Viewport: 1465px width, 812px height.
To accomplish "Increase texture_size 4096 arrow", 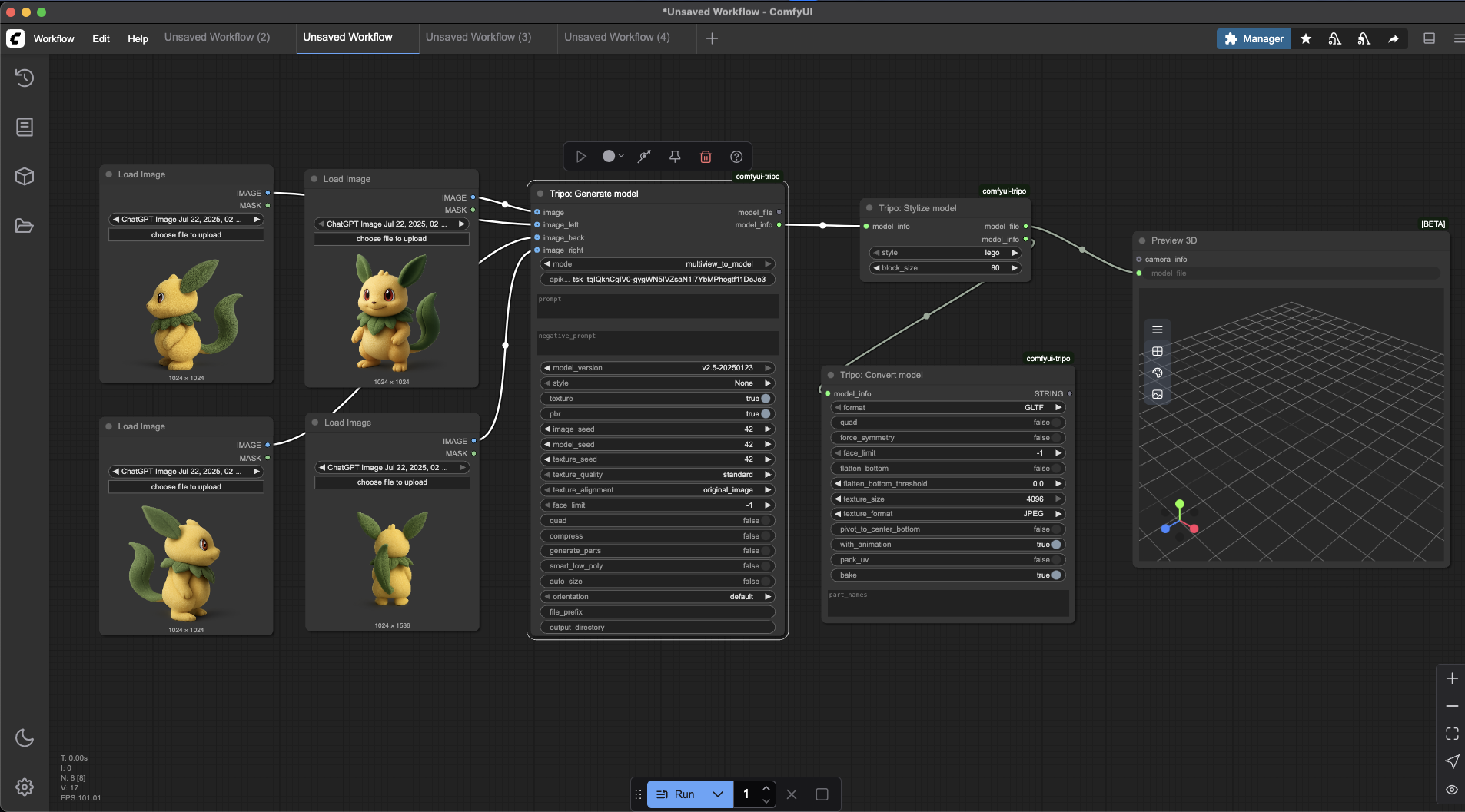I will [x=1058, y=499].
